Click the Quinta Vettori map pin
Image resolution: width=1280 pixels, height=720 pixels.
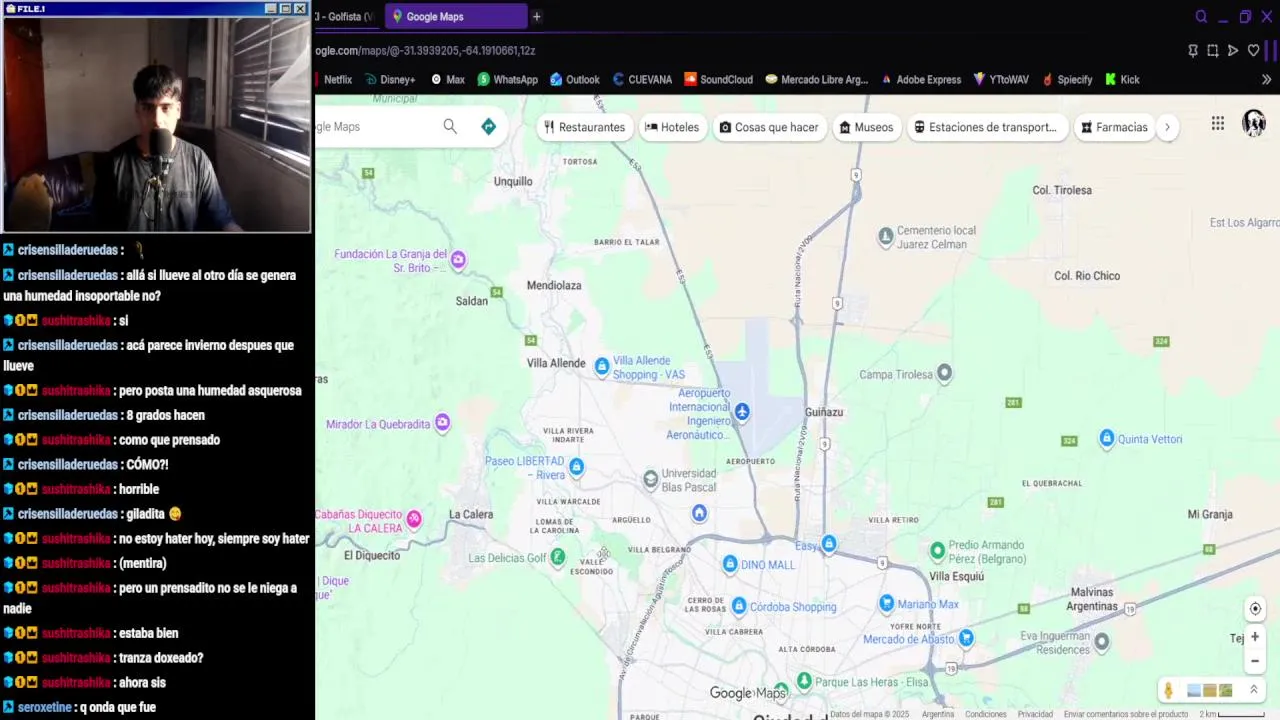coord(1107,438)
